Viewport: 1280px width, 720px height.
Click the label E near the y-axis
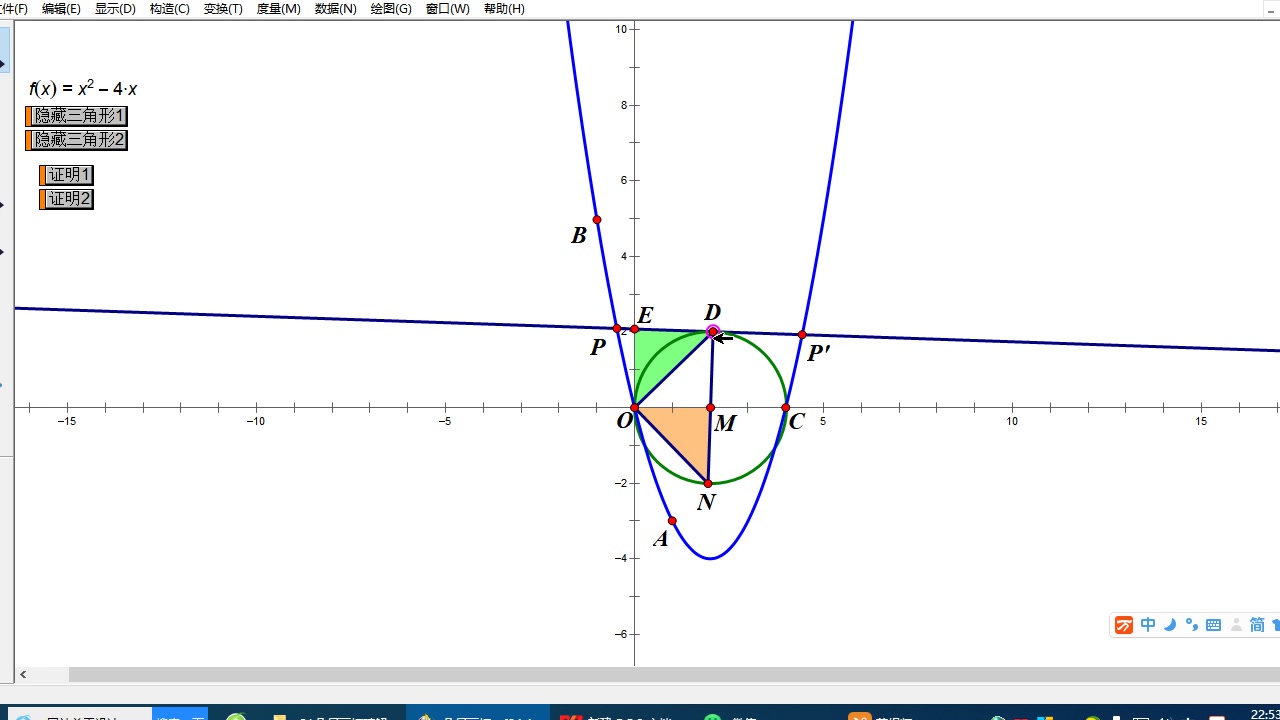(x=645, y=317)
